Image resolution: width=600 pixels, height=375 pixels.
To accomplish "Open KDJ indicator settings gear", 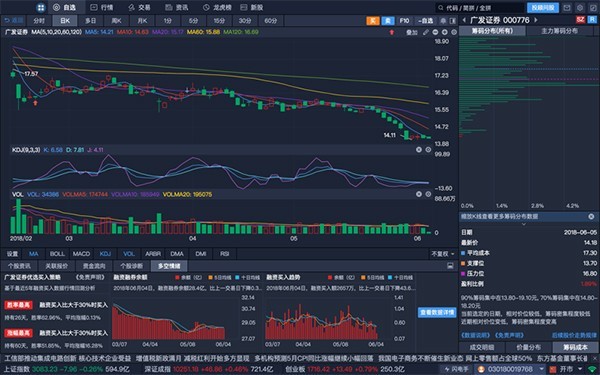I will (x=428, y=150).
